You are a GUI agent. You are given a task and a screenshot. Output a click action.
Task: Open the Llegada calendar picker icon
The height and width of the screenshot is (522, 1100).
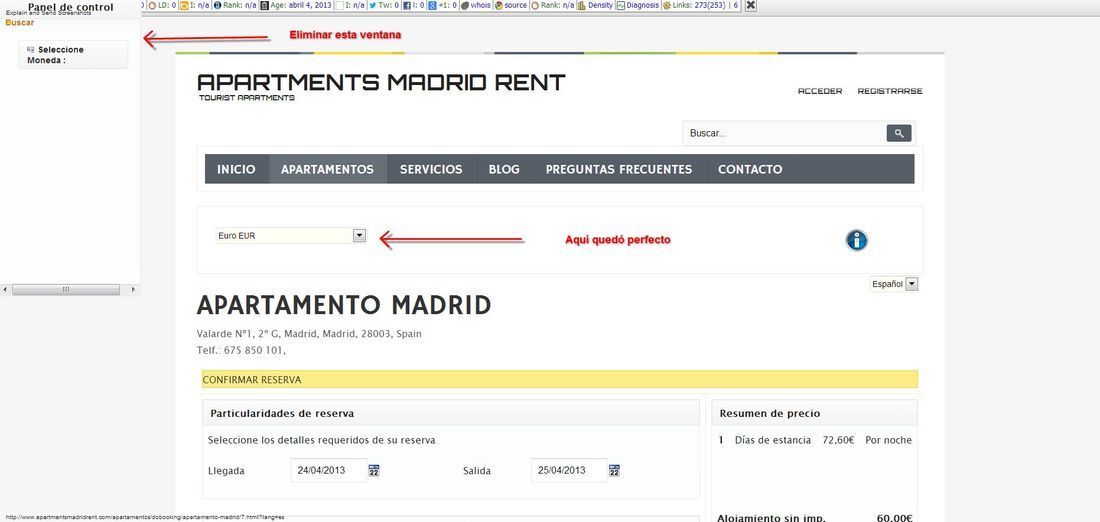[x=374, y=471]
